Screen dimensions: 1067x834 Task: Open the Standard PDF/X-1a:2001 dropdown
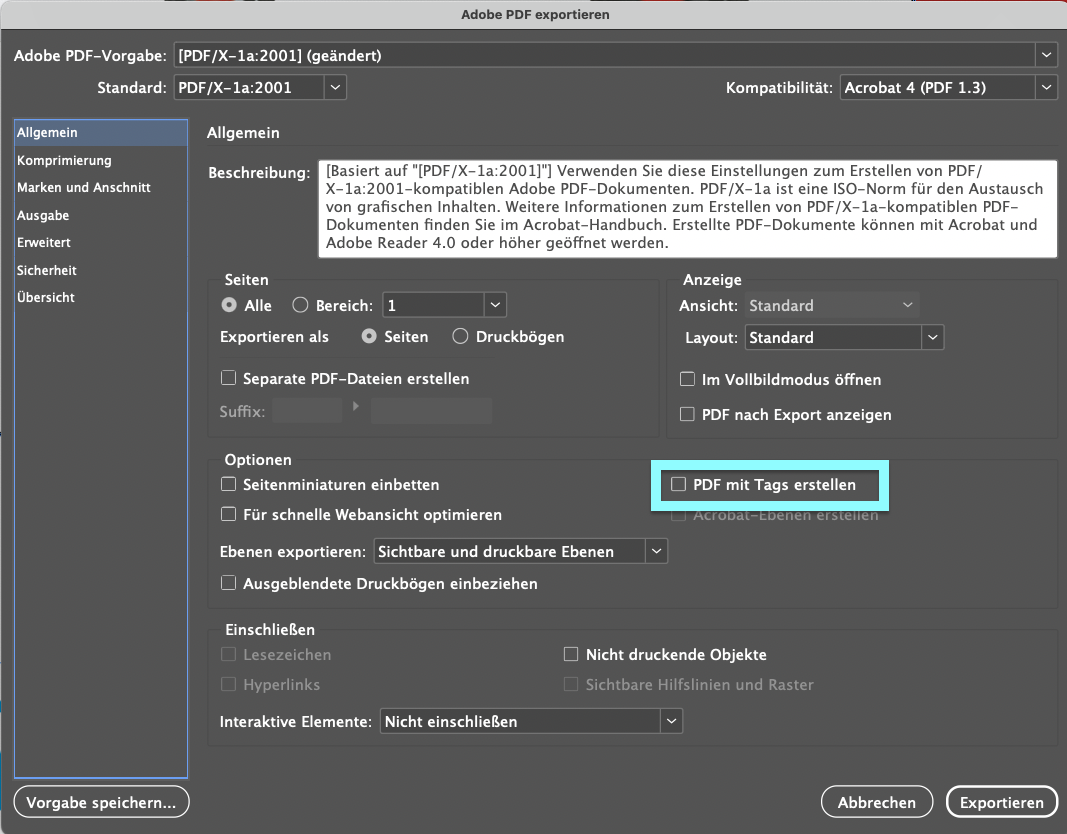click(x=260, y=87)
